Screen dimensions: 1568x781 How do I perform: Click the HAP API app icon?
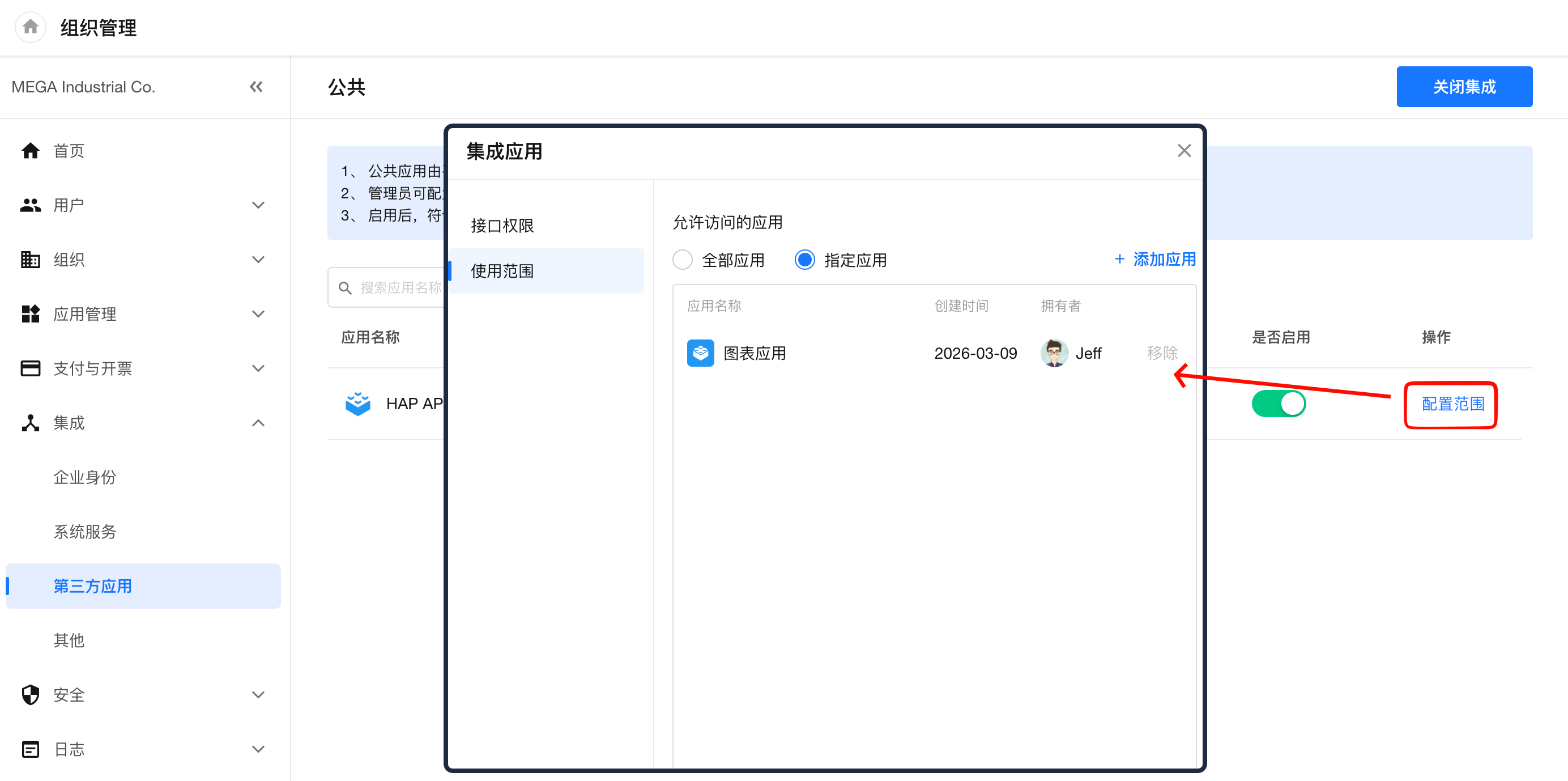(x=358, y=404)
